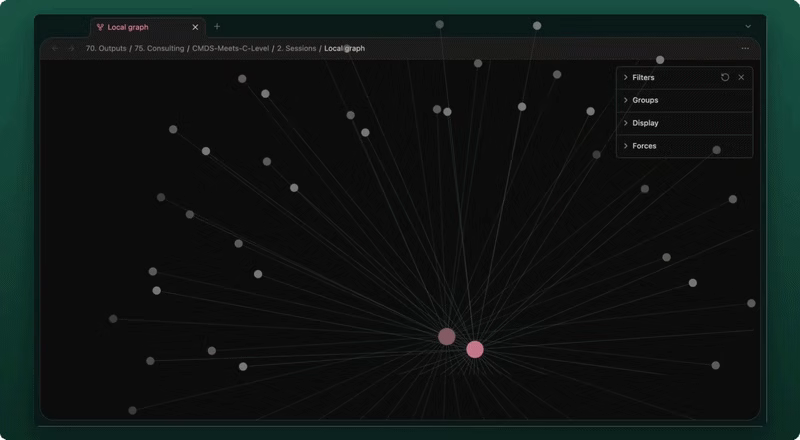
Task: Reset graph settings to default icon
Action: [x=724, y=78]
